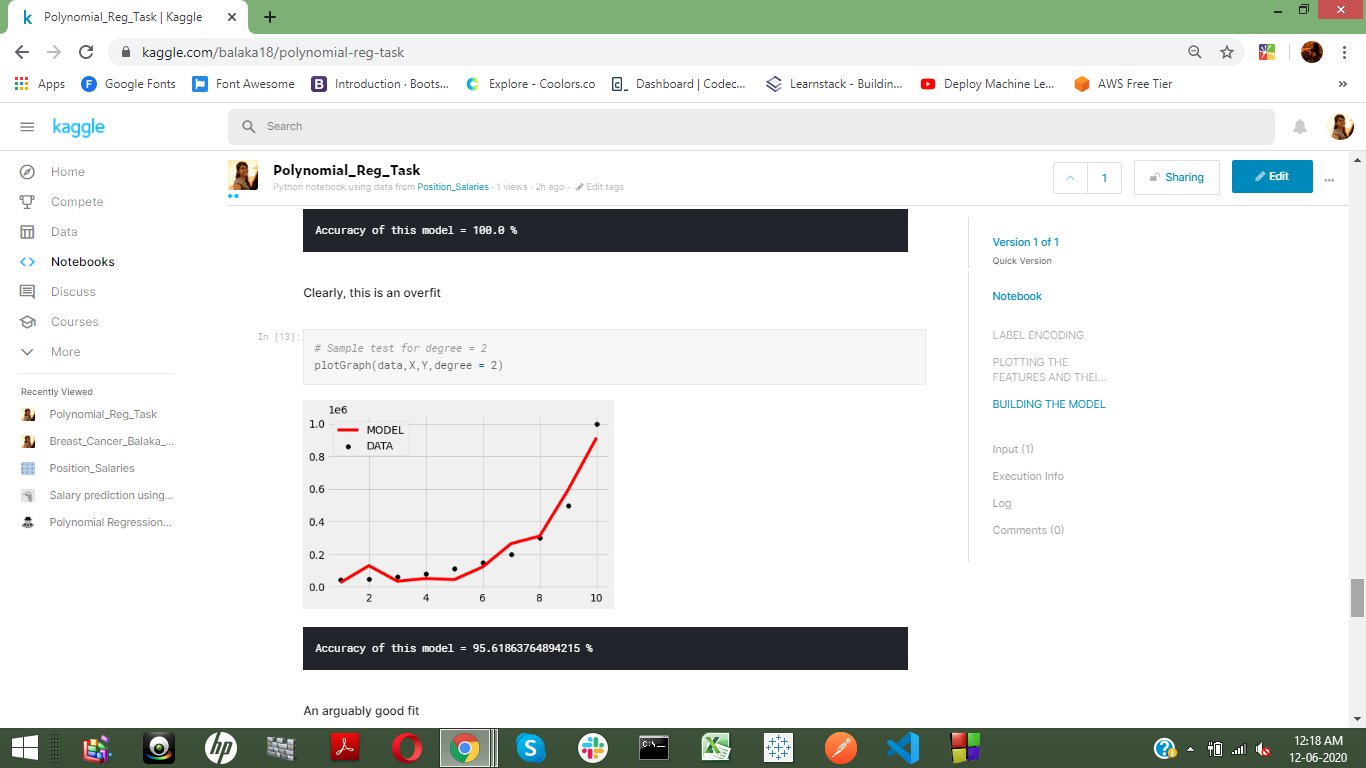The image size is (1366, 768).
Task: Bookmark this page with the star icon
Action: [1227, 52]
